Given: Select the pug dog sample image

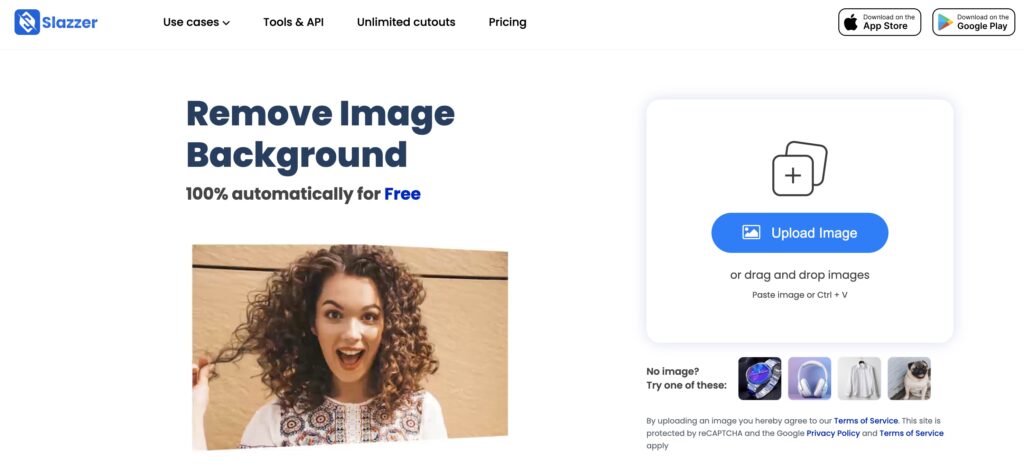Looking at the screenshot, I should (x=909, y=378).
